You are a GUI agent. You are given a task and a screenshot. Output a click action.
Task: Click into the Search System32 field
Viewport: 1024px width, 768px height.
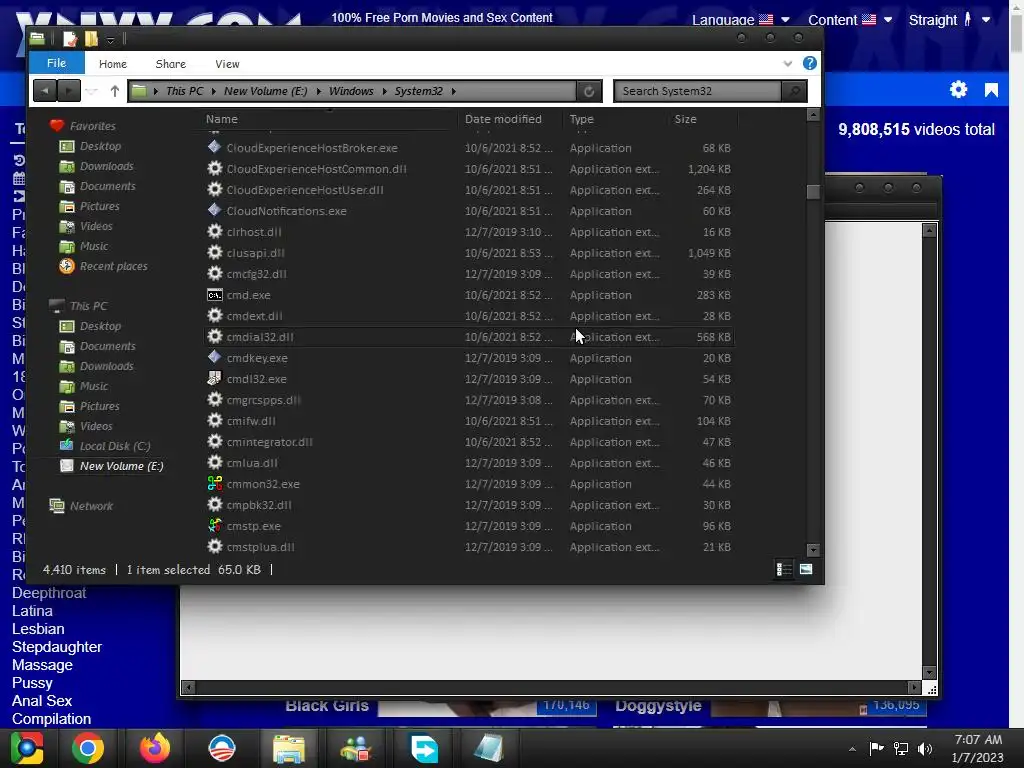697,91
